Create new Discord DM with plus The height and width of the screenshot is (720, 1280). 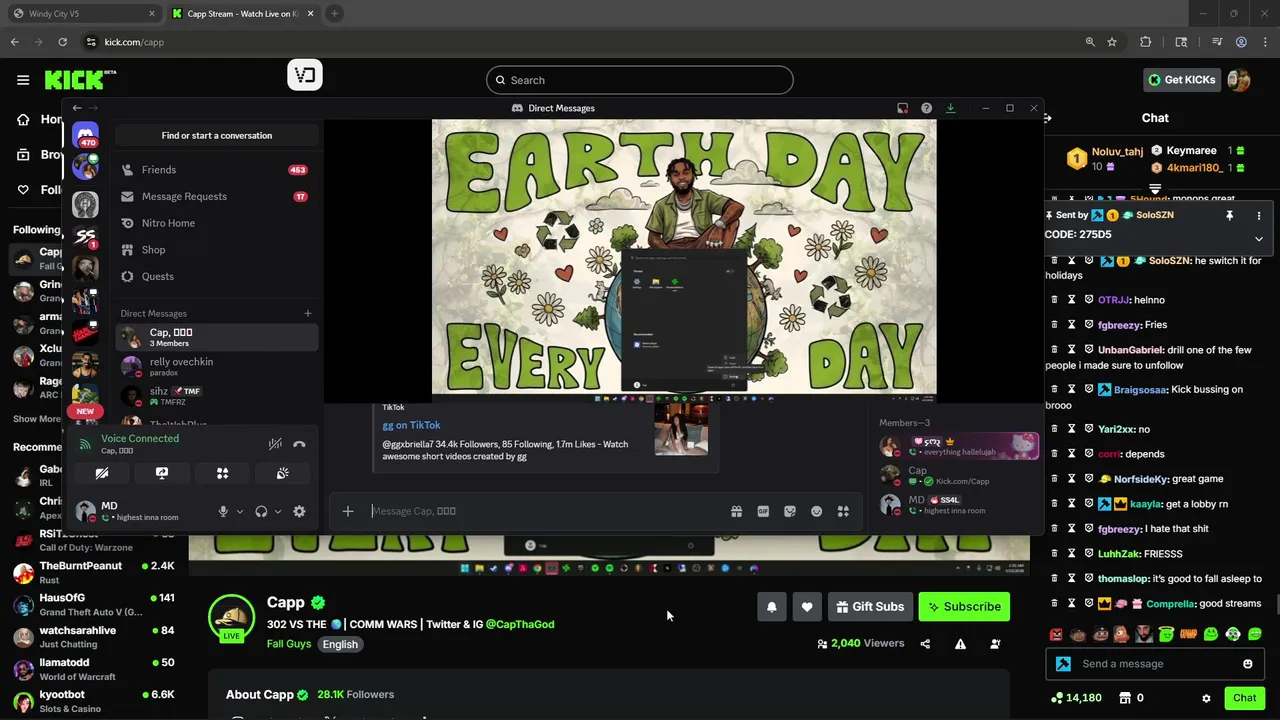click(x=308, y=313)
